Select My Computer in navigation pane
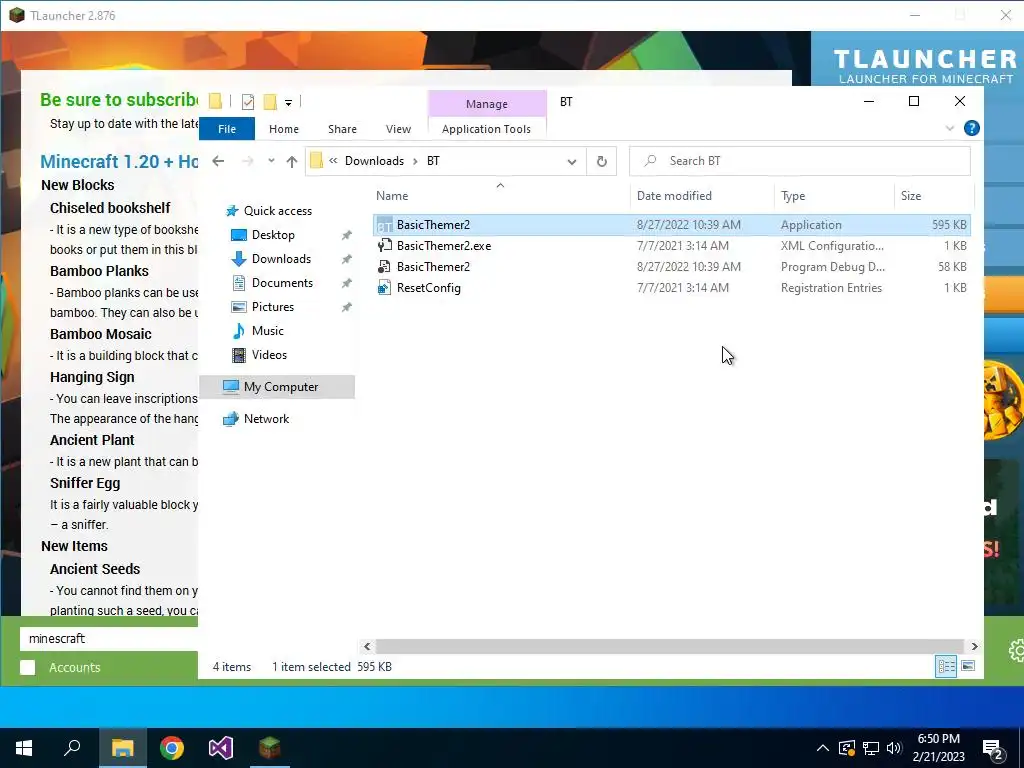This screenshot has width=1024, height=768. click(277, 387)
